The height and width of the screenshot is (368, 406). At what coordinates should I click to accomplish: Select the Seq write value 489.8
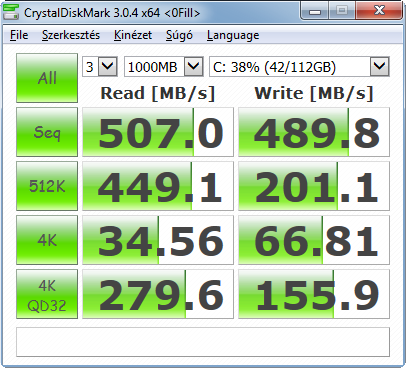point(314,132)
